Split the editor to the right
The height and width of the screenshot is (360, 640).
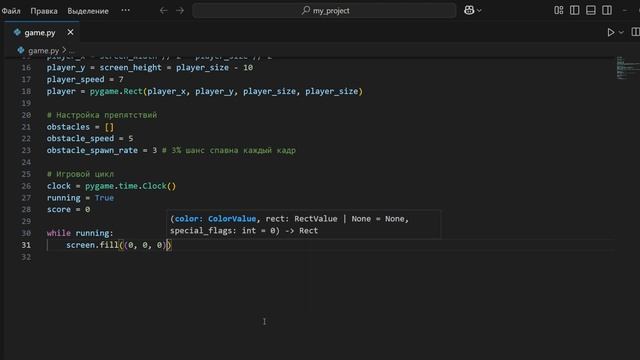(x=635, y=32)
